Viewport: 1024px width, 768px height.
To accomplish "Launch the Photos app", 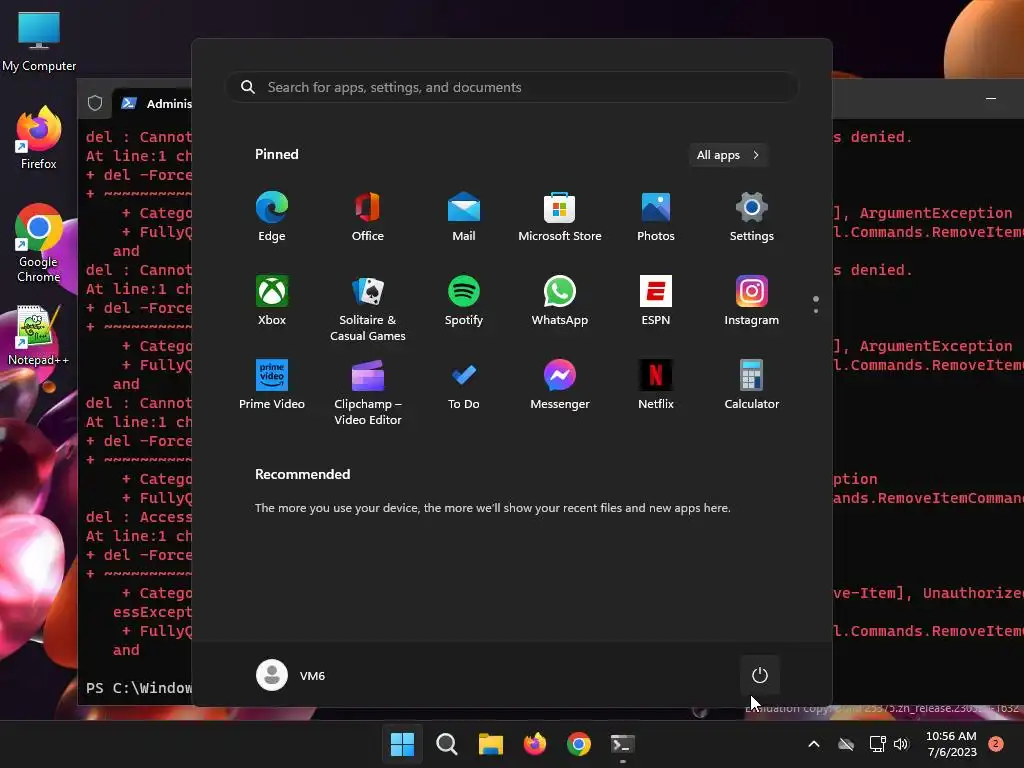I will 656,217.
